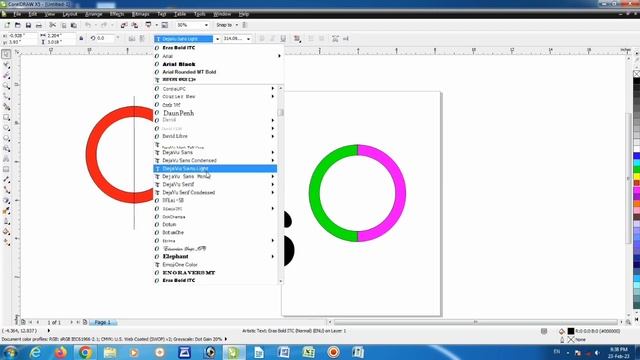Choose ENGRAVERS MT font
The image size is (640, 360).
tap(189, 273)
